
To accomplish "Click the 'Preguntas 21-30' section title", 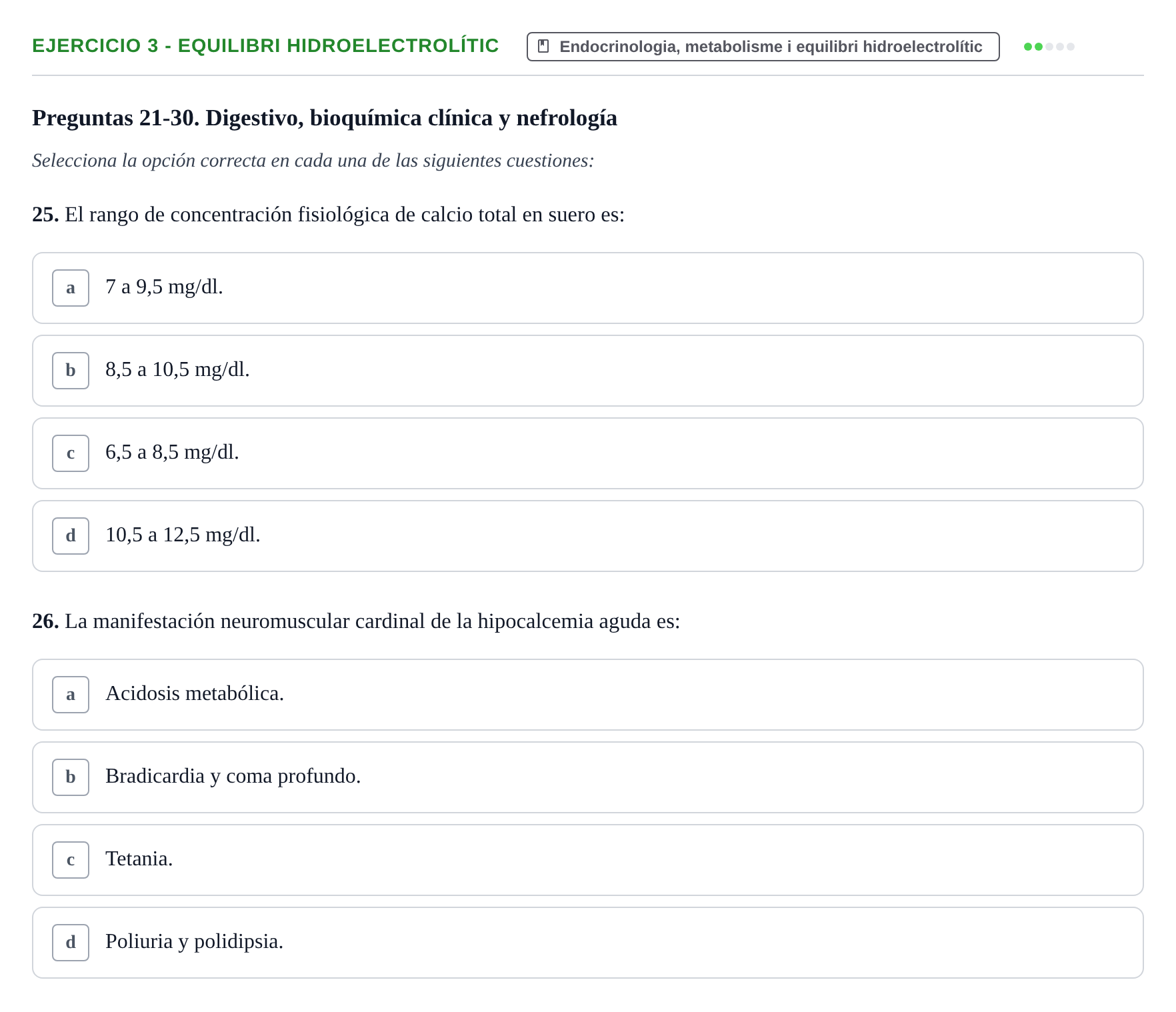I will 325,118.
